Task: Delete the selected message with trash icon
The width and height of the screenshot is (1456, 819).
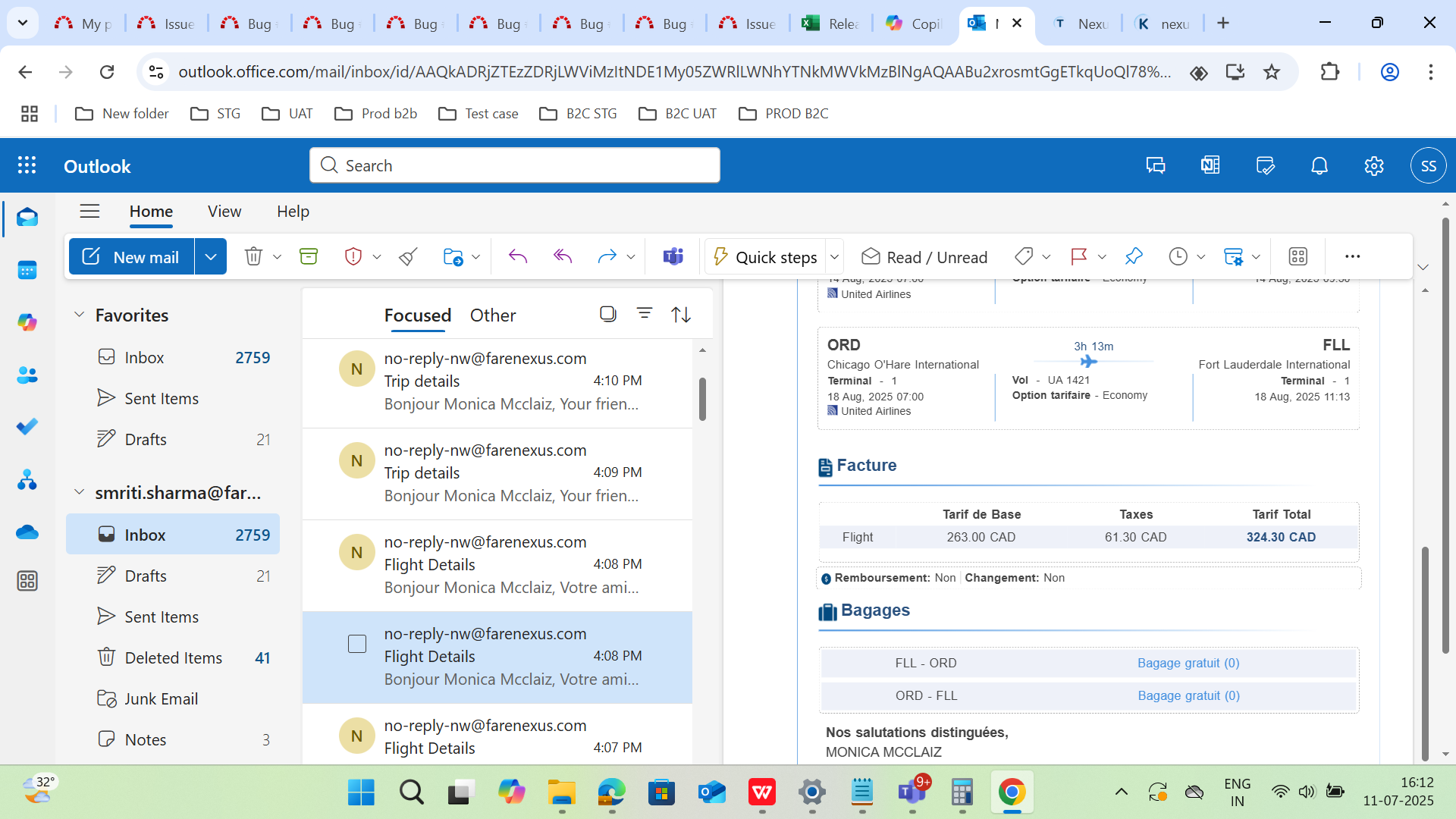Action: tap(253, 256)
